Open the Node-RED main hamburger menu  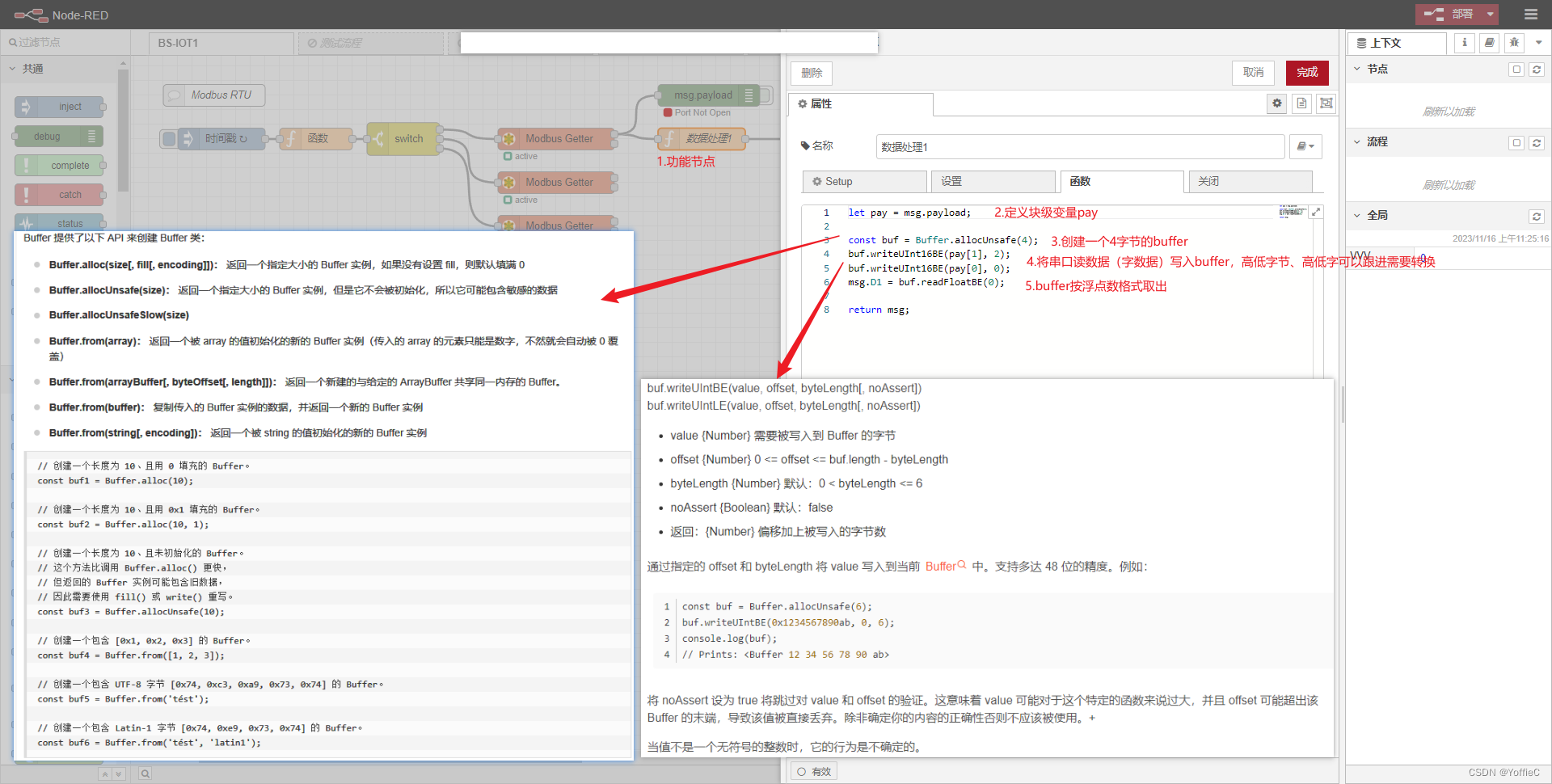[1530, 15]
